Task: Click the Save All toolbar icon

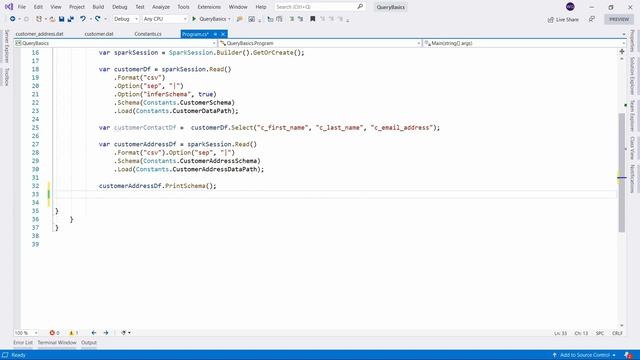Action: [x=71, y=19]
